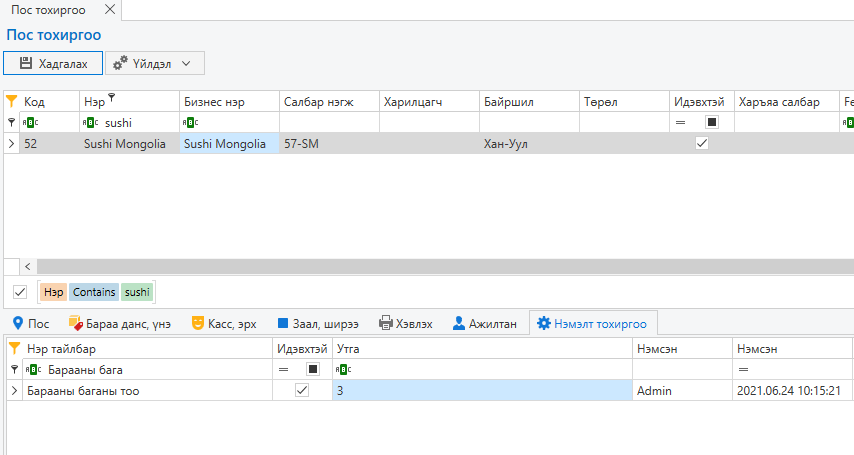Viewport: 854px width, 455px height.
Task: Open Нэр тайлбар filter condition ABC icon
Action: coord(33,370)
